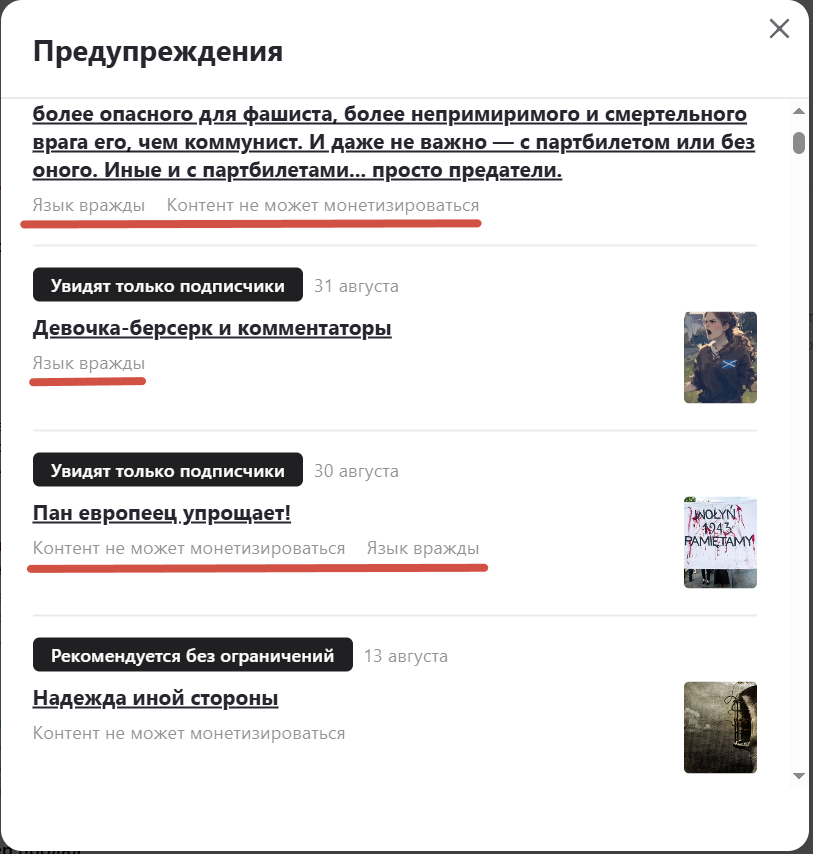Click the 'Предупреждения' dialog heading

(158, 52)
